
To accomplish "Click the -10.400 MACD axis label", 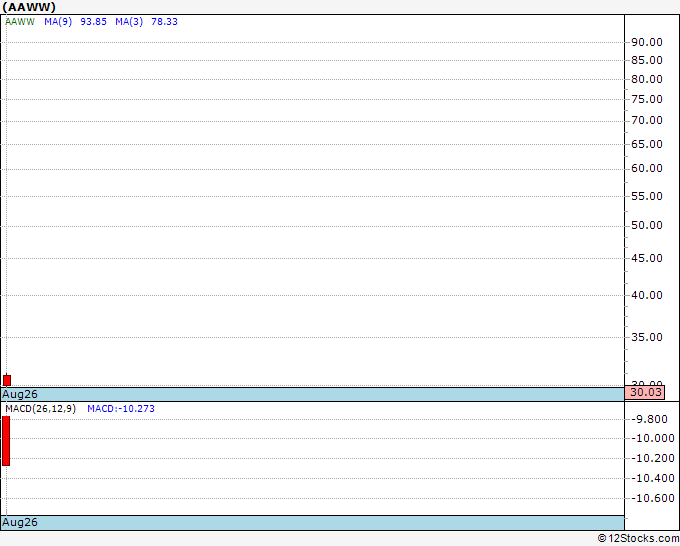I will pos(652,478).
